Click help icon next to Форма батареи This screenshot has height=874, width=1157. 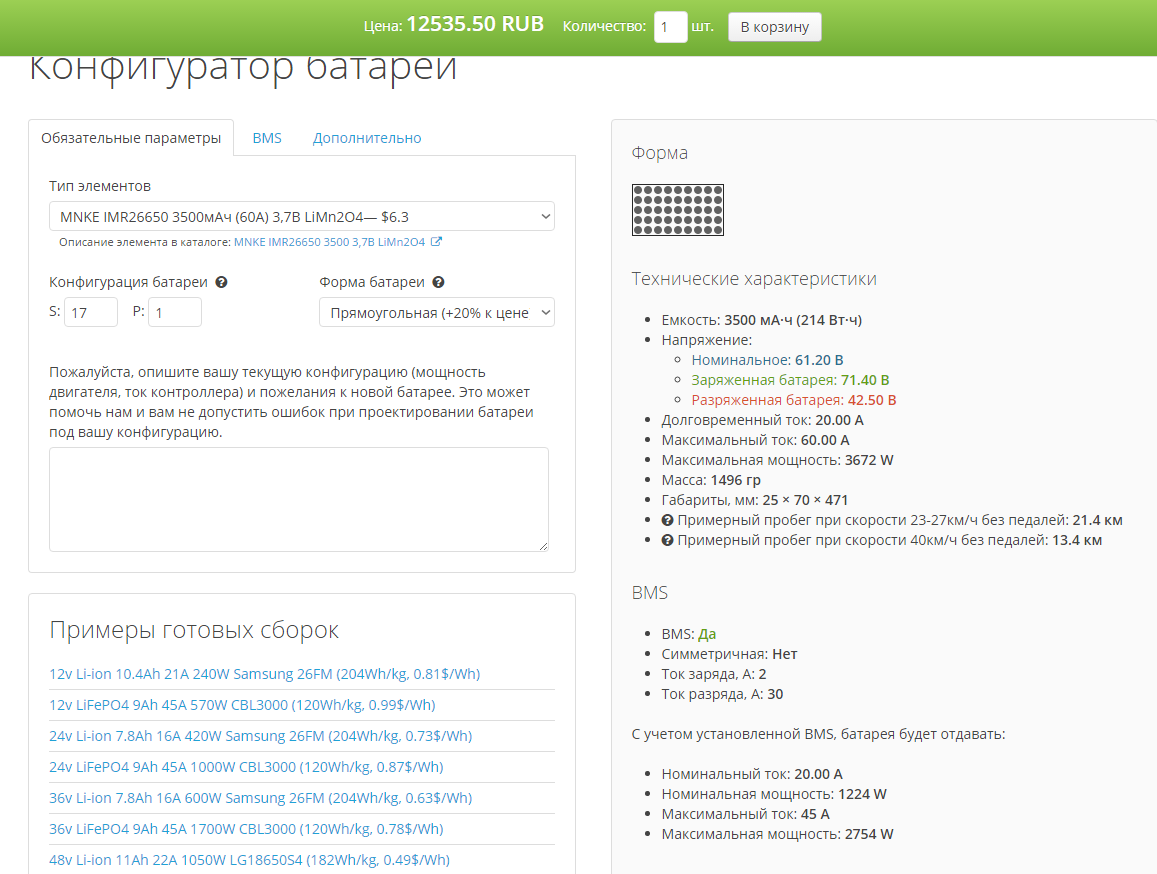(x=438, y=282)
